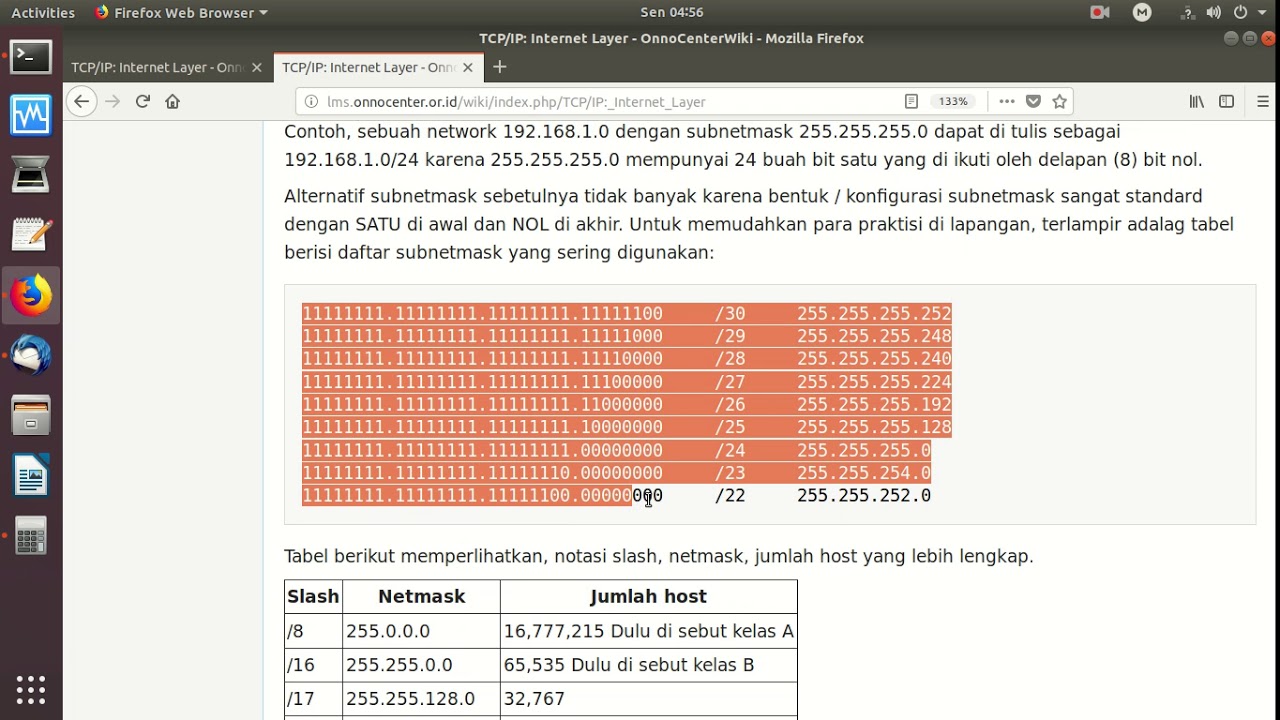This screenshot has height=720, width=1280.
Task: Open the volume control in top bar
Action: pyautogui.click(x=1214, y=12)
